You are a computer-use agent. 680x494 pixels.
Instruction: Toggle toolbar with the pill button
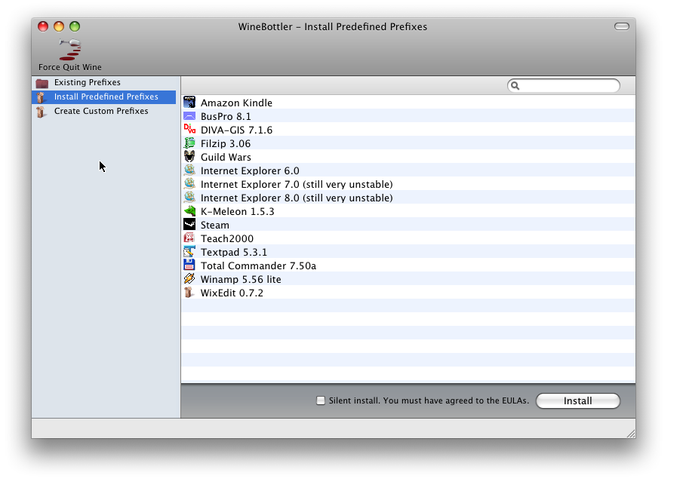click(621, 26)
